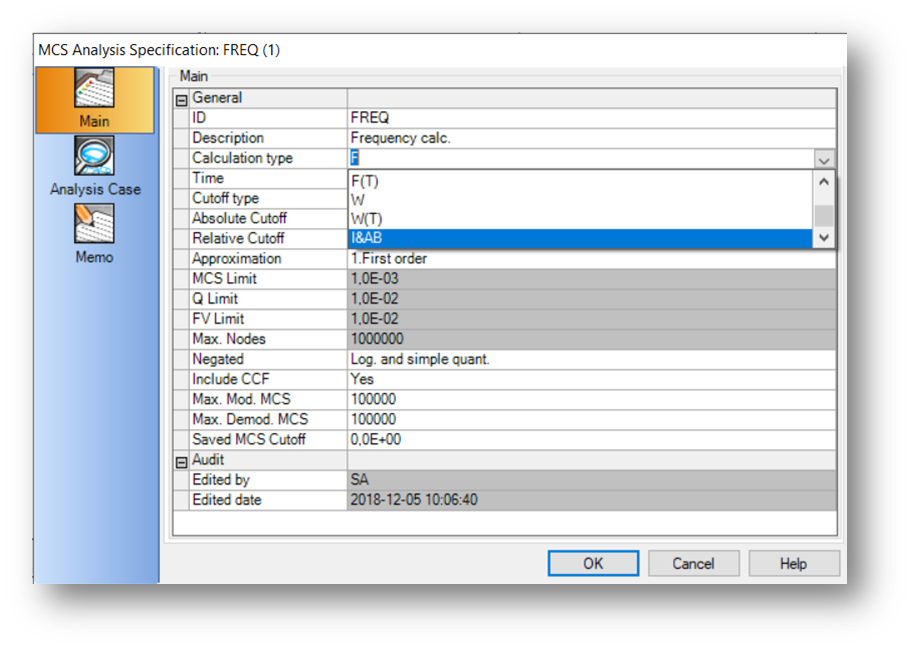Edit the Saved MCS Cutoff value
The height and width of the screenshot is (649, 912).
click(590, 440)
